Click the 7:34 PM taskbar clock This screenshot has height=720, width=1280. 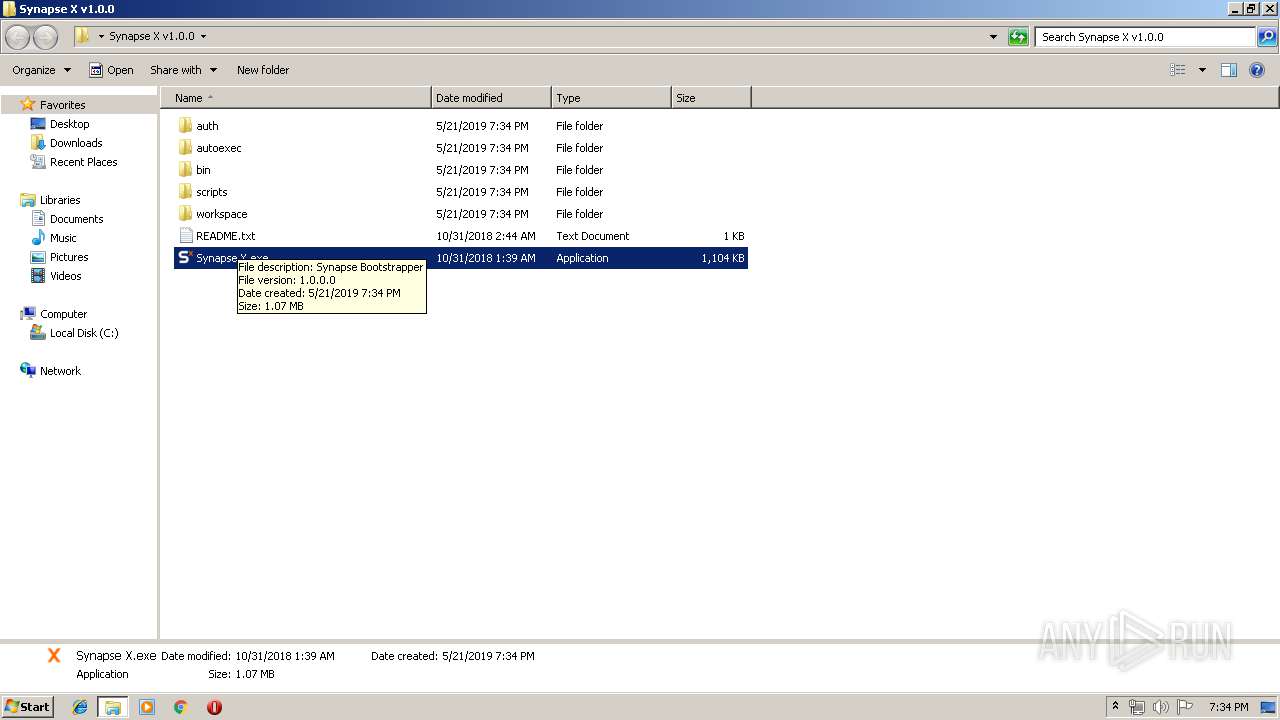1228,707
